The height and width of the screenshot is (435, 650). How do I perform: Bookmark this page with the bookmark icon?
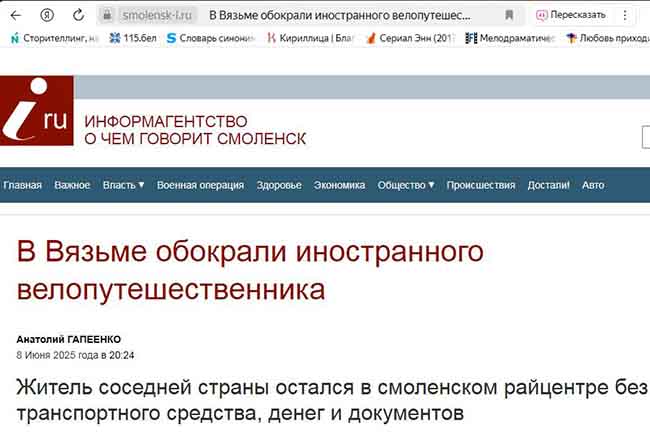pyautogui.click(x=510, y=15)
